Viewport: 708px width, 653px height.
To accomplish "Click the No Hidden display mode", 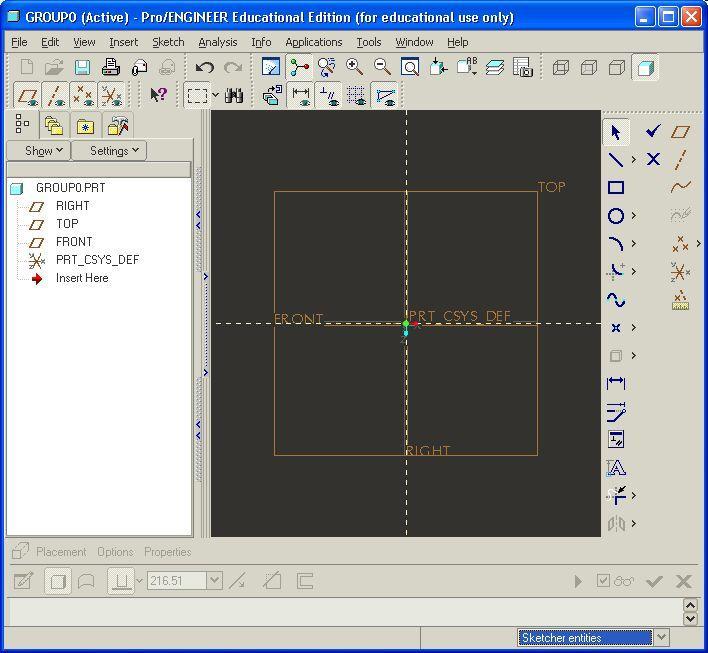I will pos(617,68).
